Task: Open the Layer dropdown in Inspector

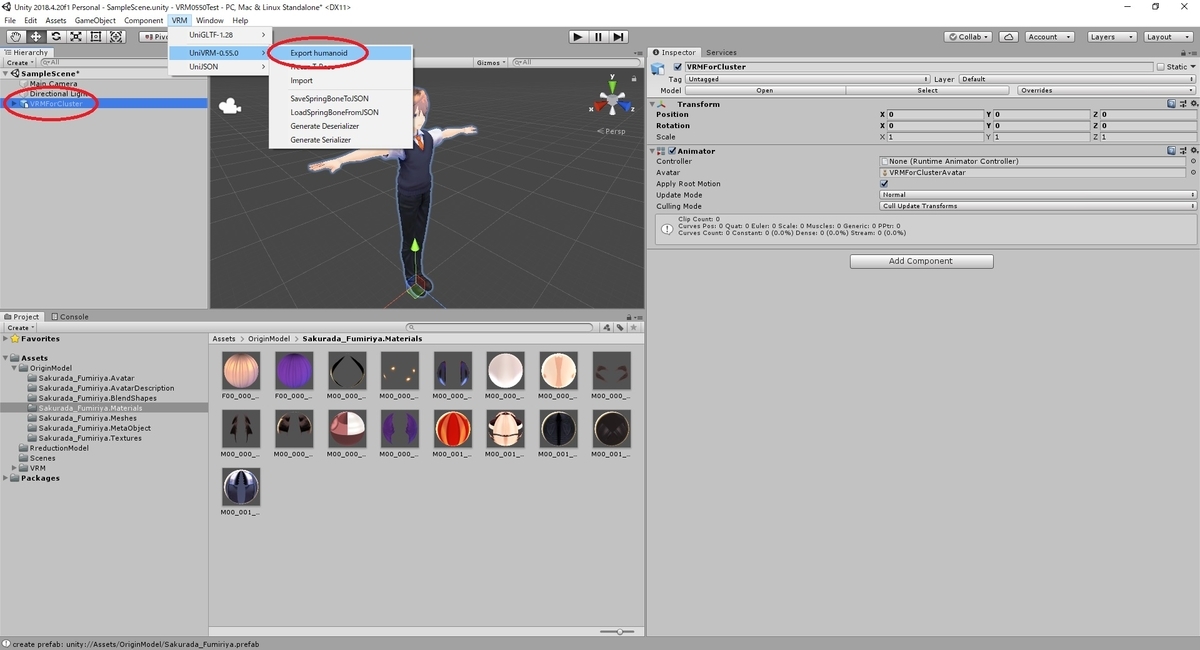Action: [x=1077, y=79]
